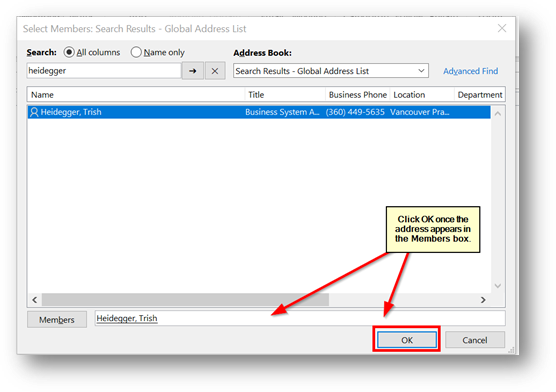
Task: Close the Select Members dialog
Action: (502, 28)
